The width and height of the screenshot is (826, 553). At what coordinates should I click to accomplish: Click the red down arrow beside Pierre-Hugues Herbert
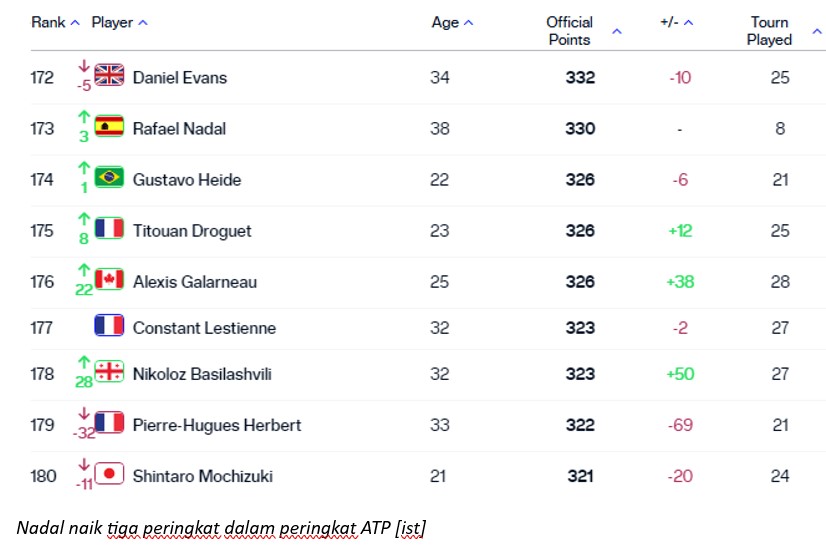coord(84,414)
